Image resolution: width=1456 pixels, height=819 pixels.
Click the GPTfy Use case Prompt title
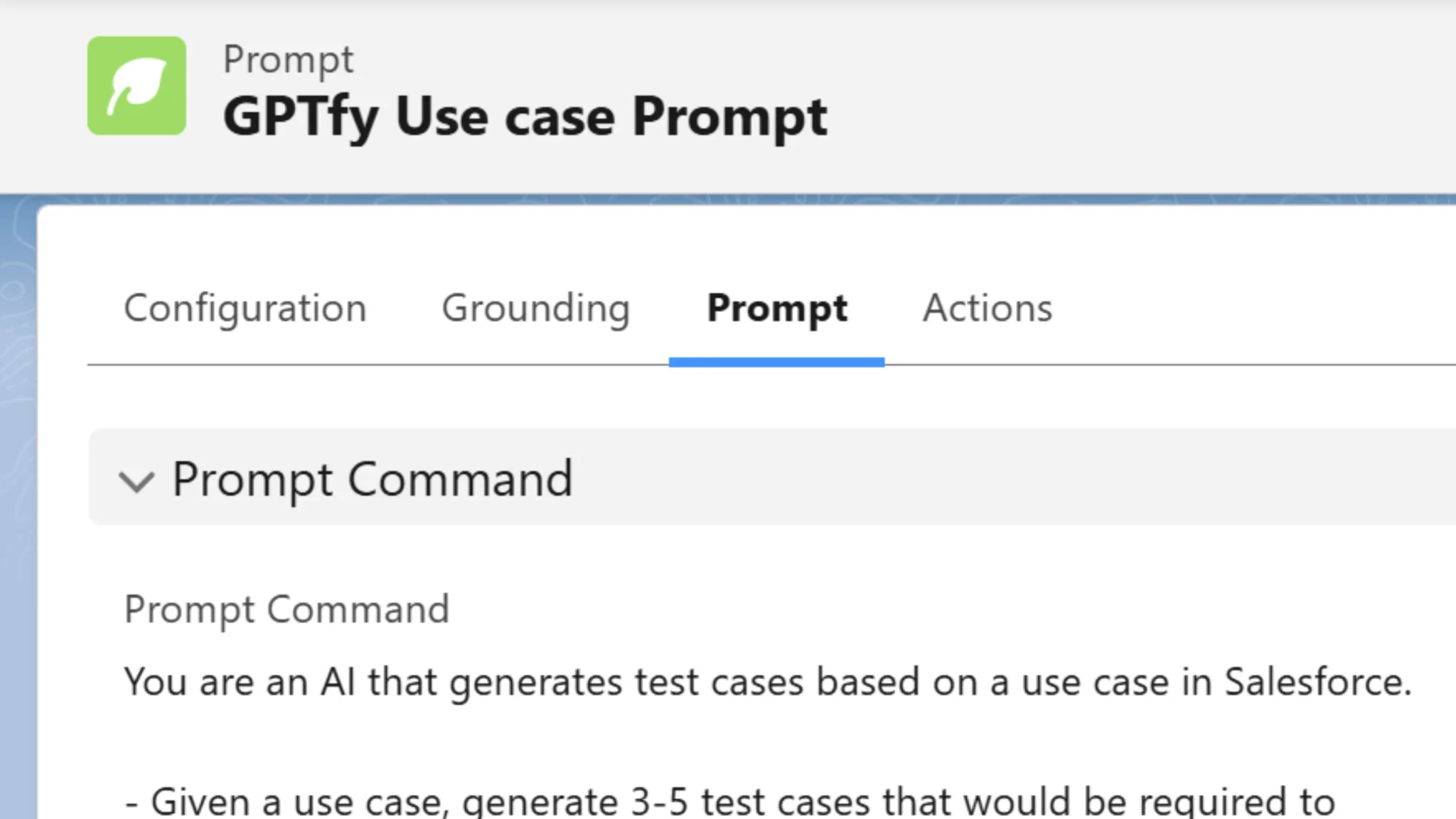pyautogui.click(x=526, y=116)
